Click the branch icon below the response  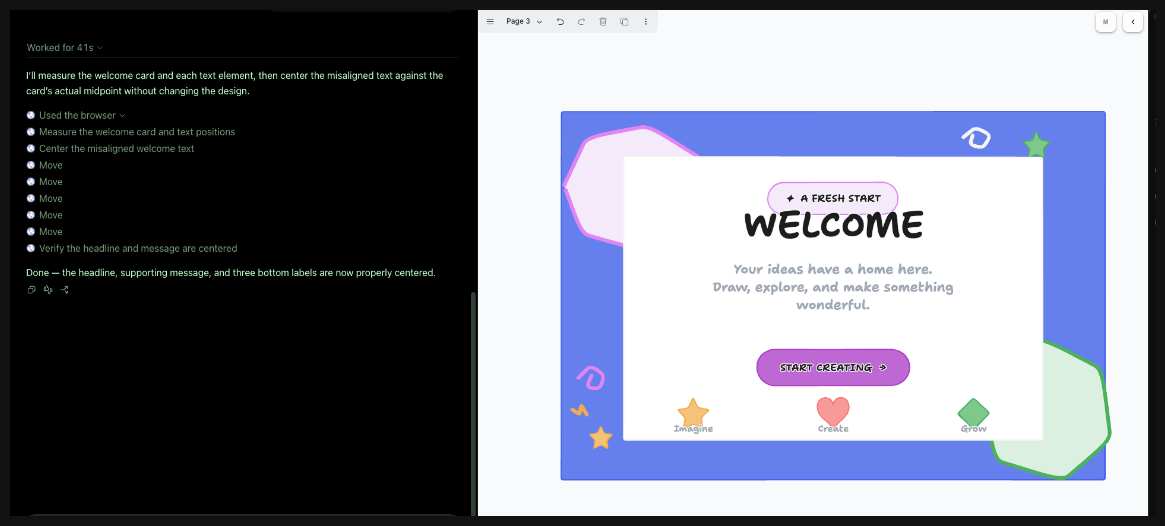65,290
